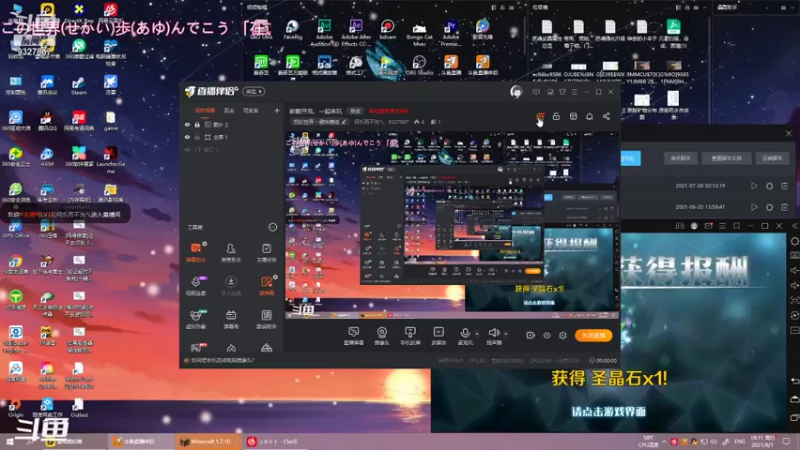Open OBS Studio desktop shortcut
The image size is (800, 450).
pos(419,65)
